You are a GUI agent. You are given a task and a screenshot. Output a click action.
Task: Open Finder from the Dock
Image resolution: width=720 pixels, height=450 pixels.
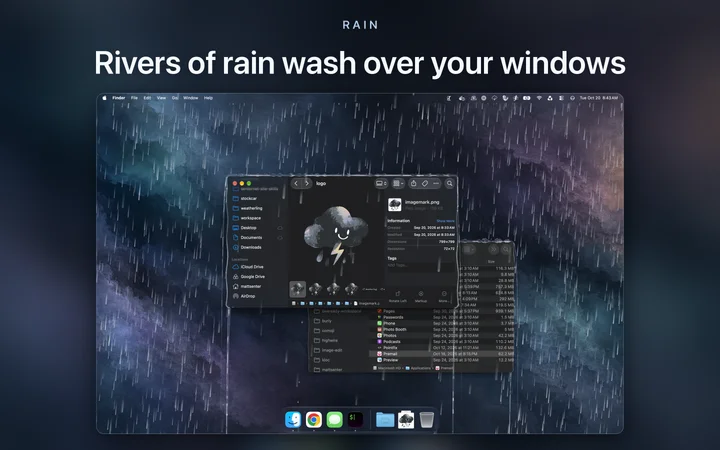[293, 419]
